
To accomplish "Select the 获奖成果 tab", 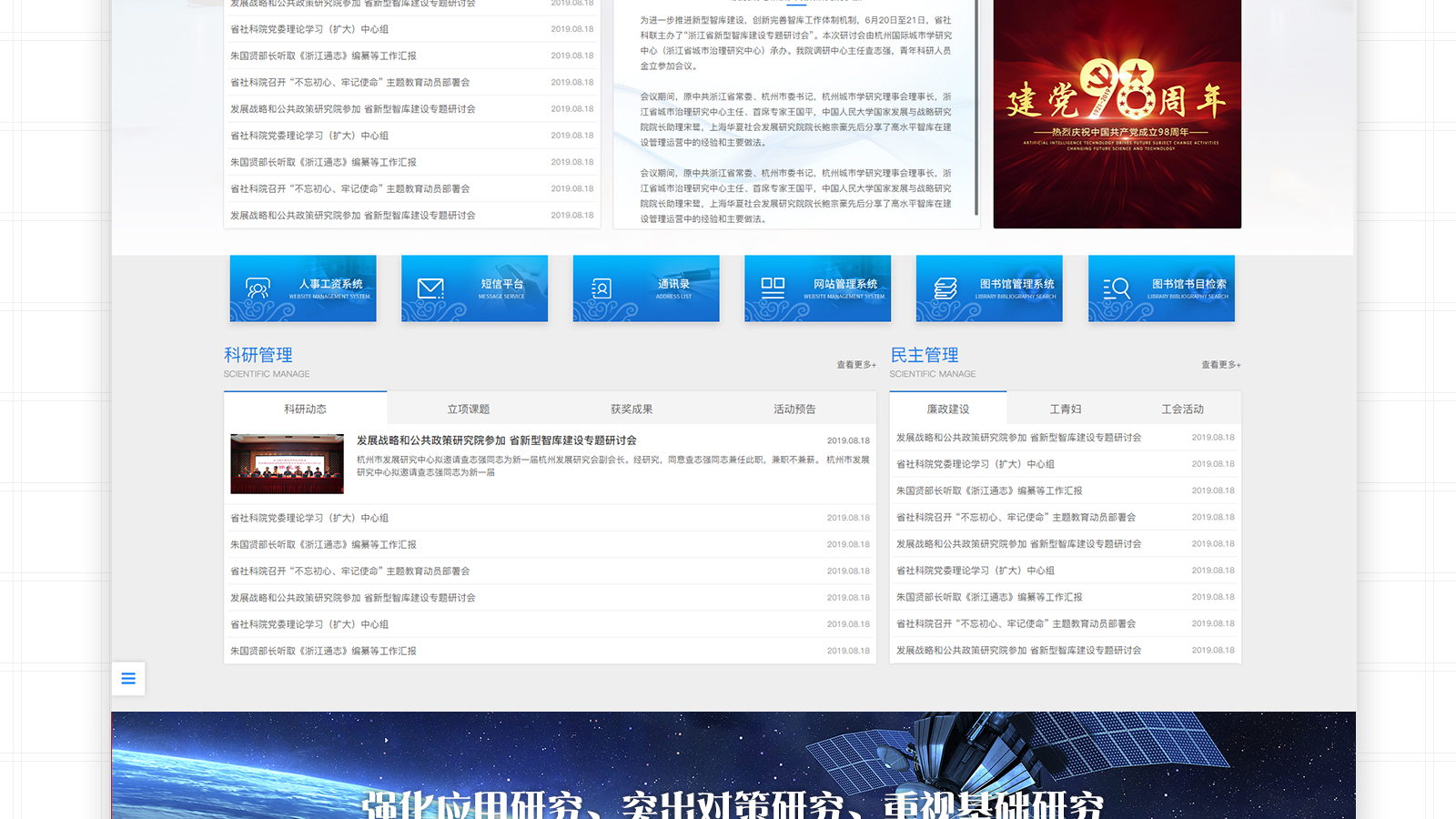I will pos(632,409).
